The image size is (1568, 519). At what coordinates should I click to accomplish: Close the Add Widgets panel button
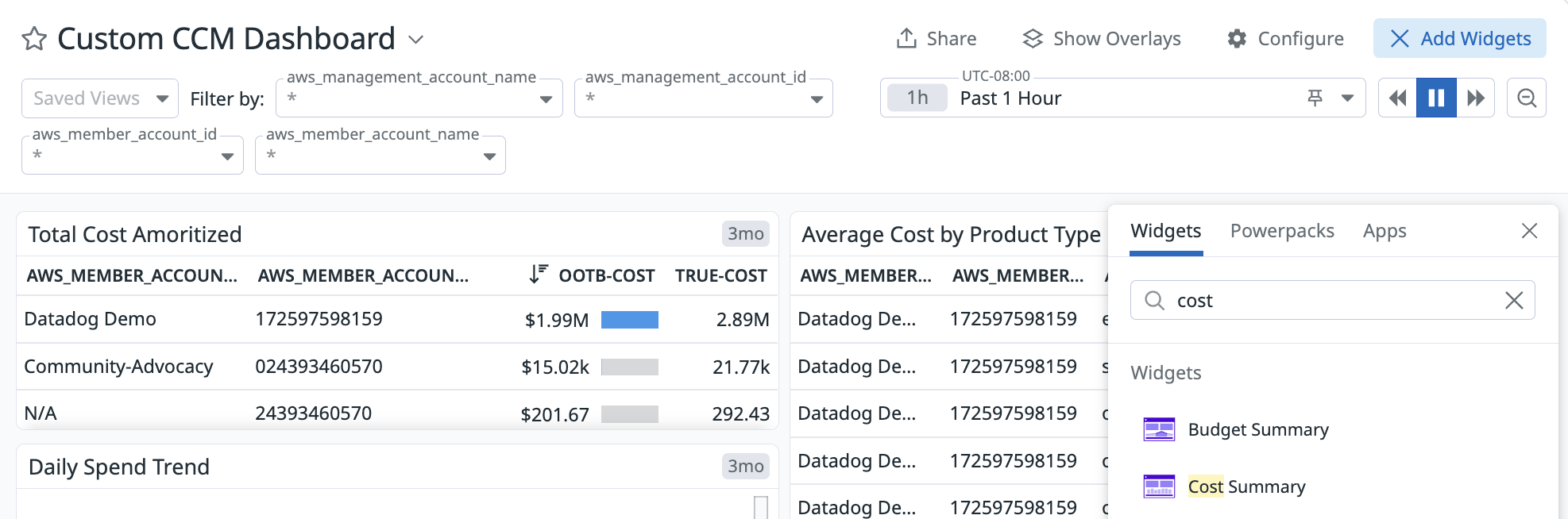pos(1459,39)
